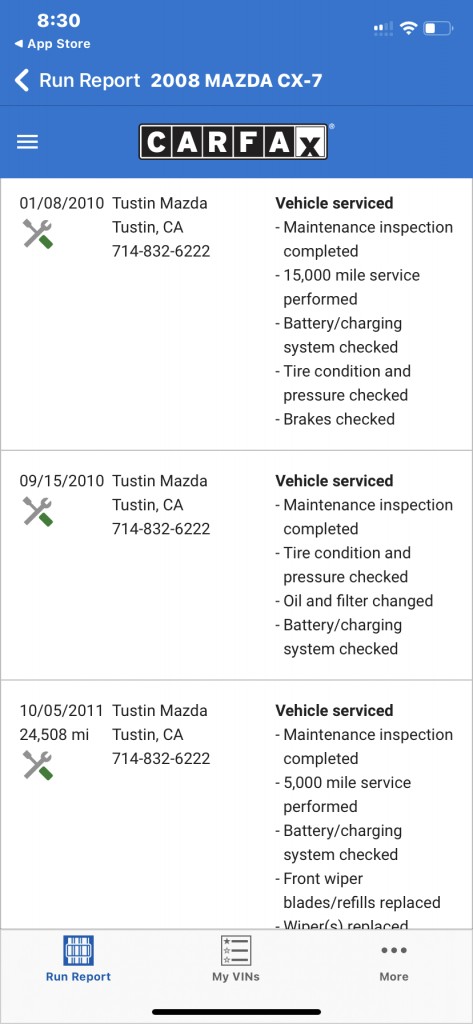The image size is (473, 1024).
Task: Tap the wrench icon for 10/05/2011 service
Action: 38,765
